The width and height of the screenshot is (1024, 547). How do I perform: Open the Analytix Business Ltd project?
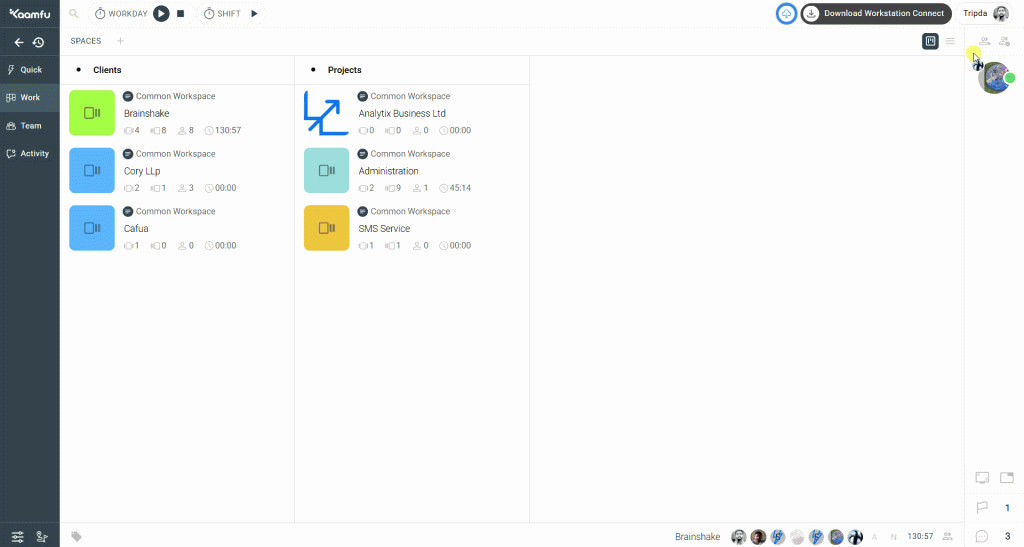click(402, 114)
